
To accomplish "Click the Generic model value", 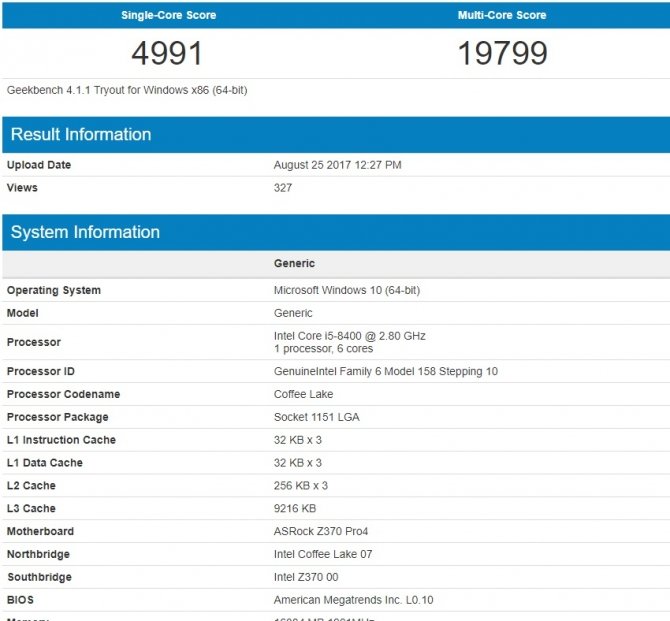I will pyautogui.click(x=293, y=313).
